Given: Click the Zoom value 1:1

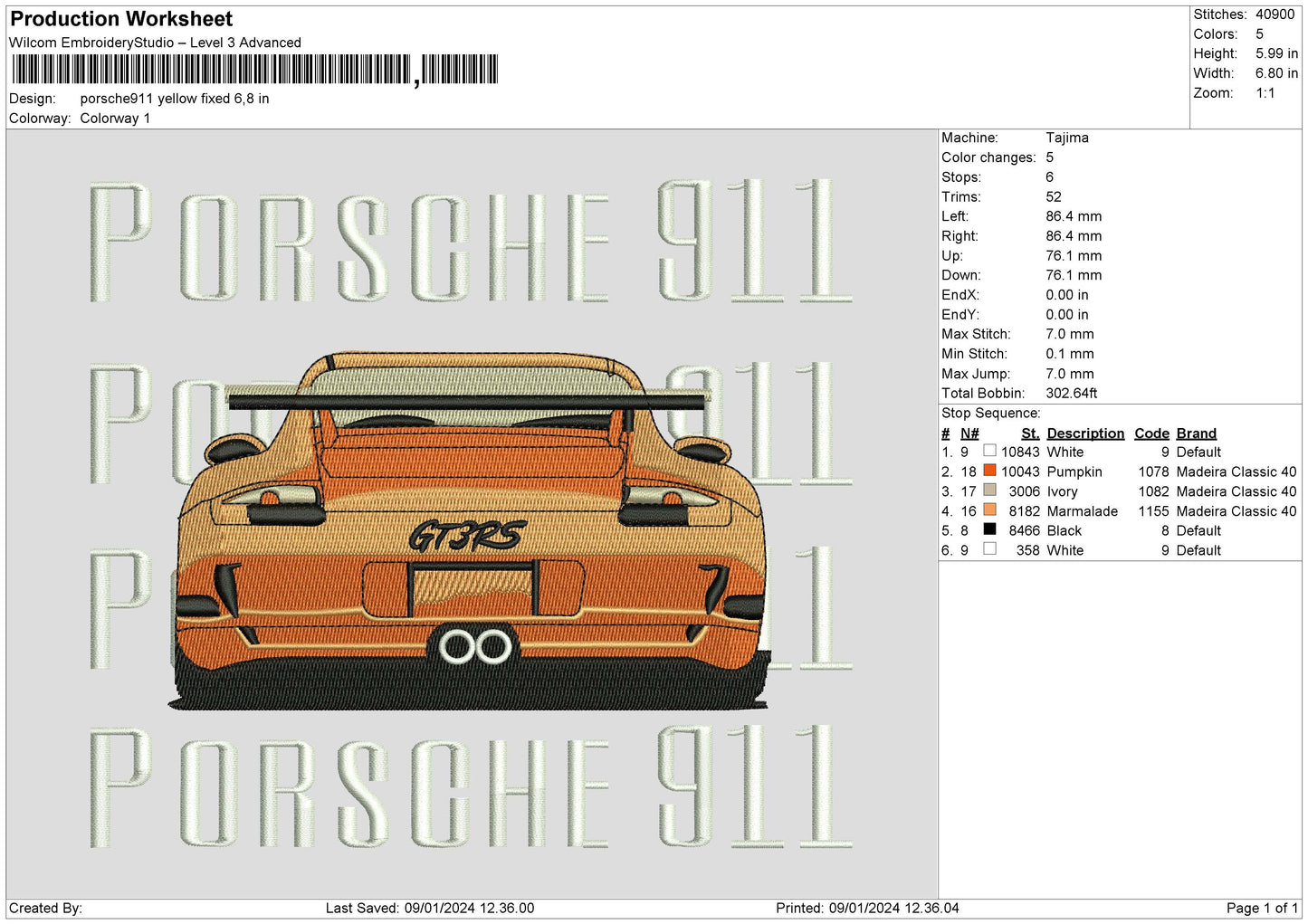Looking at the screenshot, I should 1265,93.
